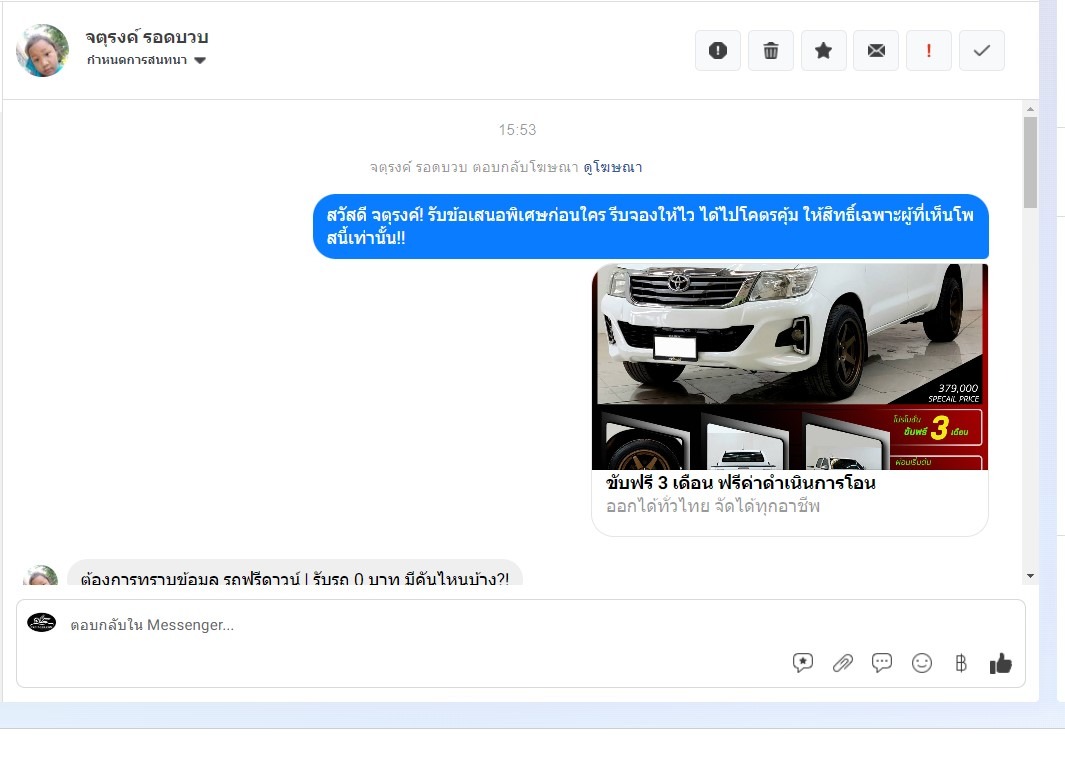Delete conversation using trash can icon
1065x773 pixels.
pos(771,51)
